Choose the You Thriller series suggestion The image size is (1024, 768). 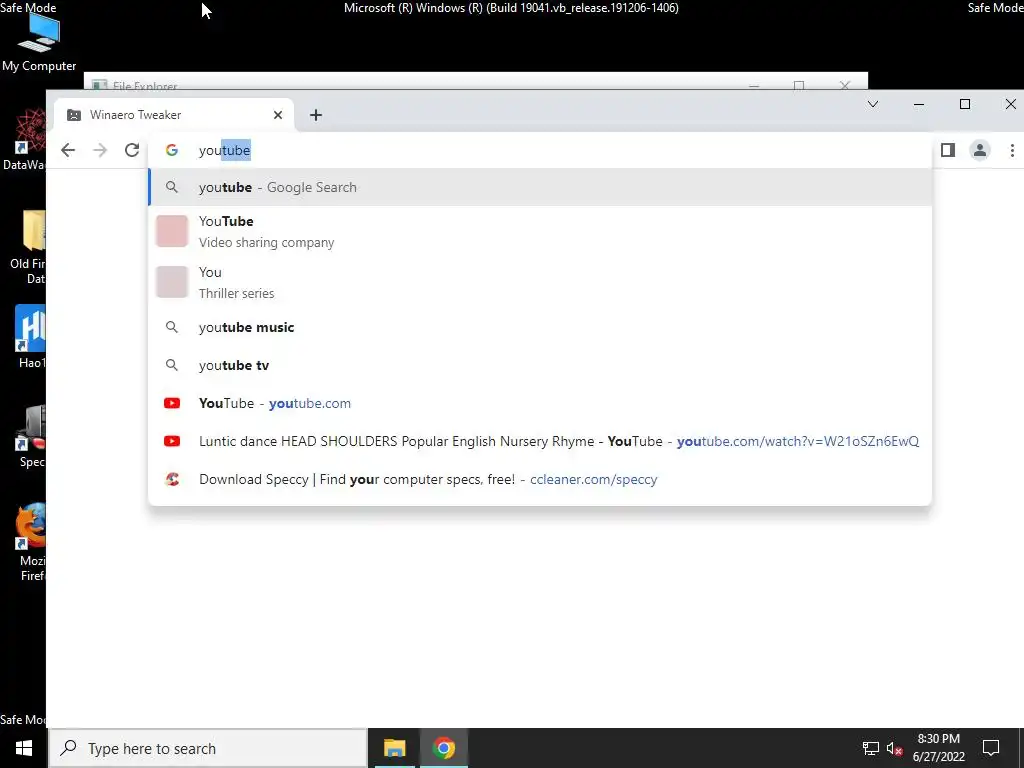tap(540, 282)
